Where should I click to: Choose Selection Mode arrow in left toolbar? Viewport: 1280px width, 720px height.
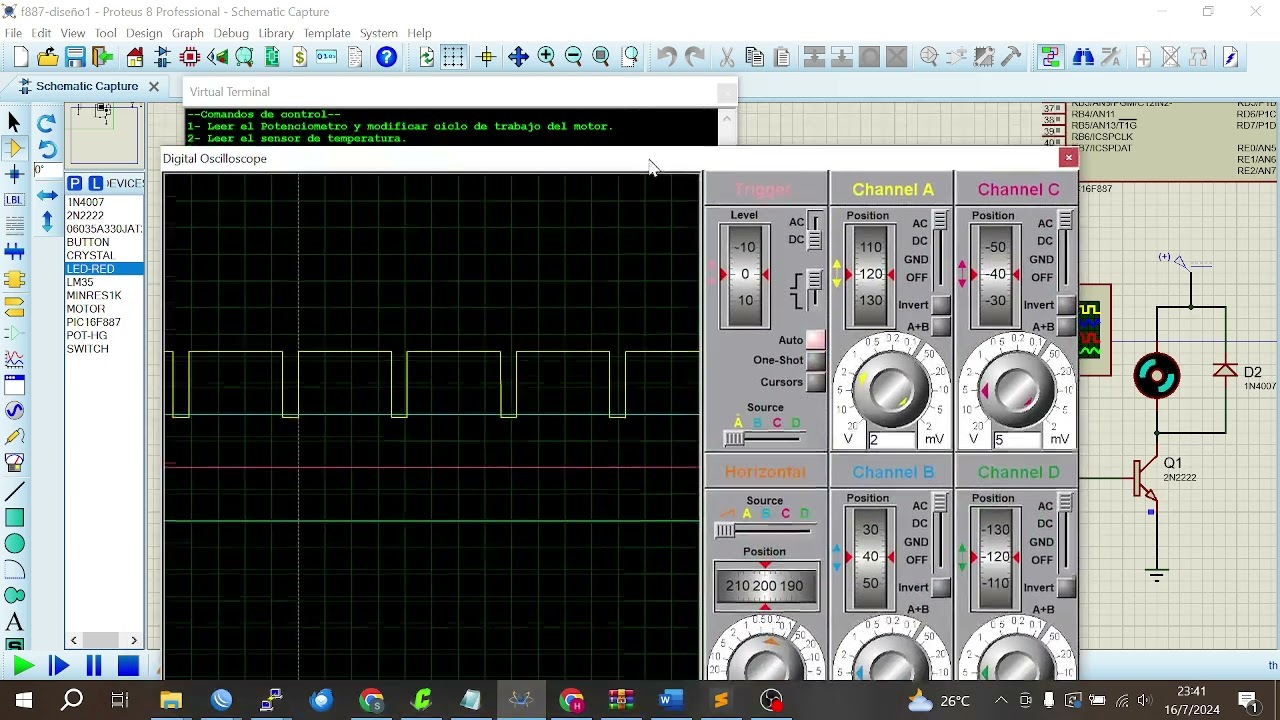pyautogui.click(x=14, y=122)
